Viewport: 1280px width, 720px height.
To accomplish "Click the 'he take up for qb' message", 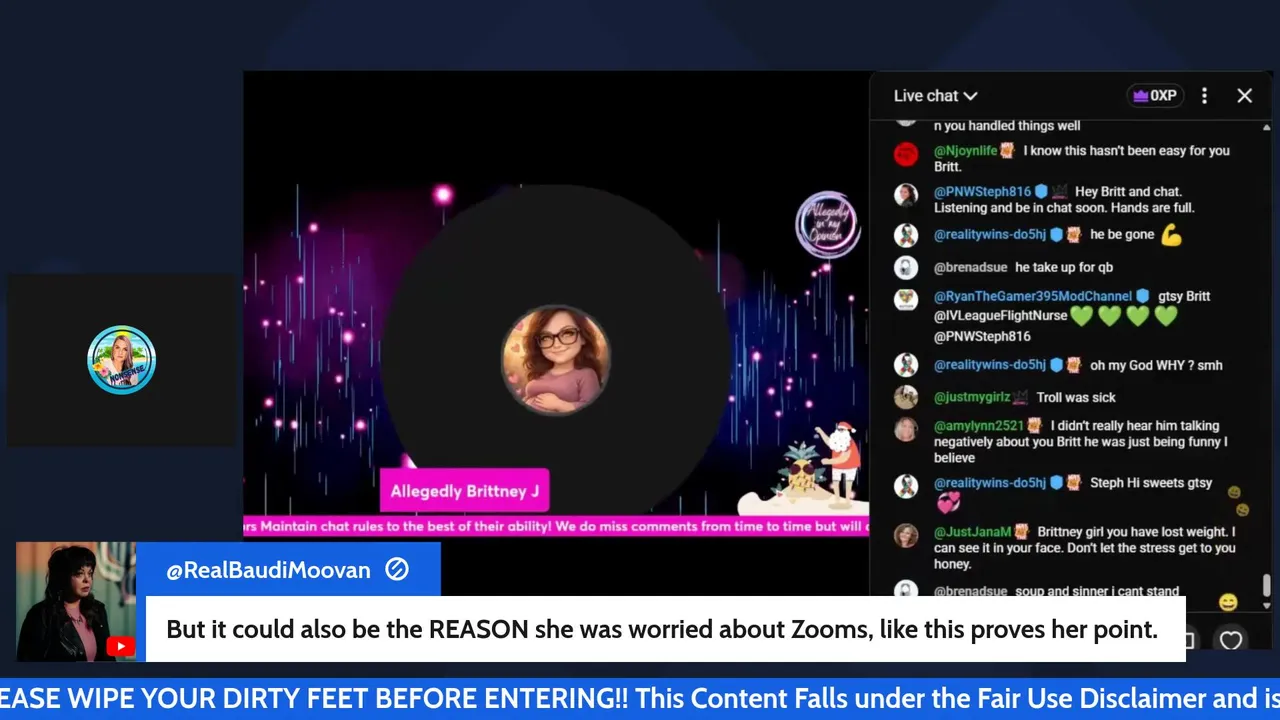I will tap(1064, 267).
